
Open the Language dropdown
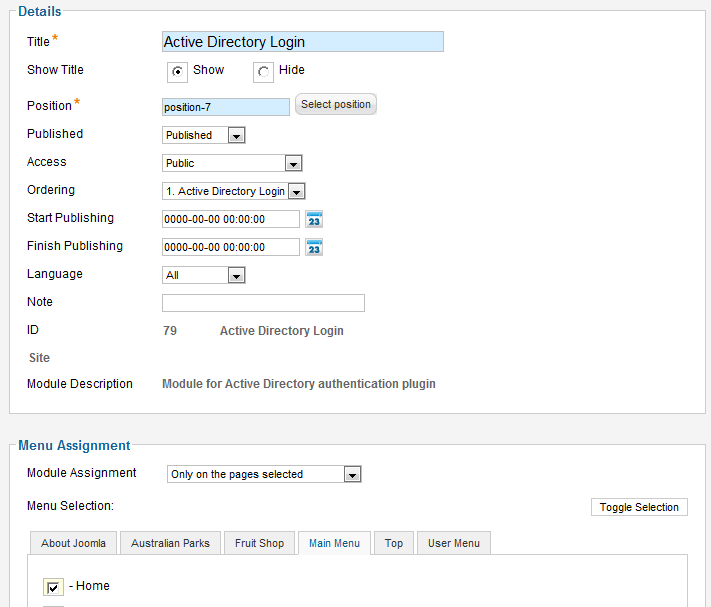click(204, 275)
